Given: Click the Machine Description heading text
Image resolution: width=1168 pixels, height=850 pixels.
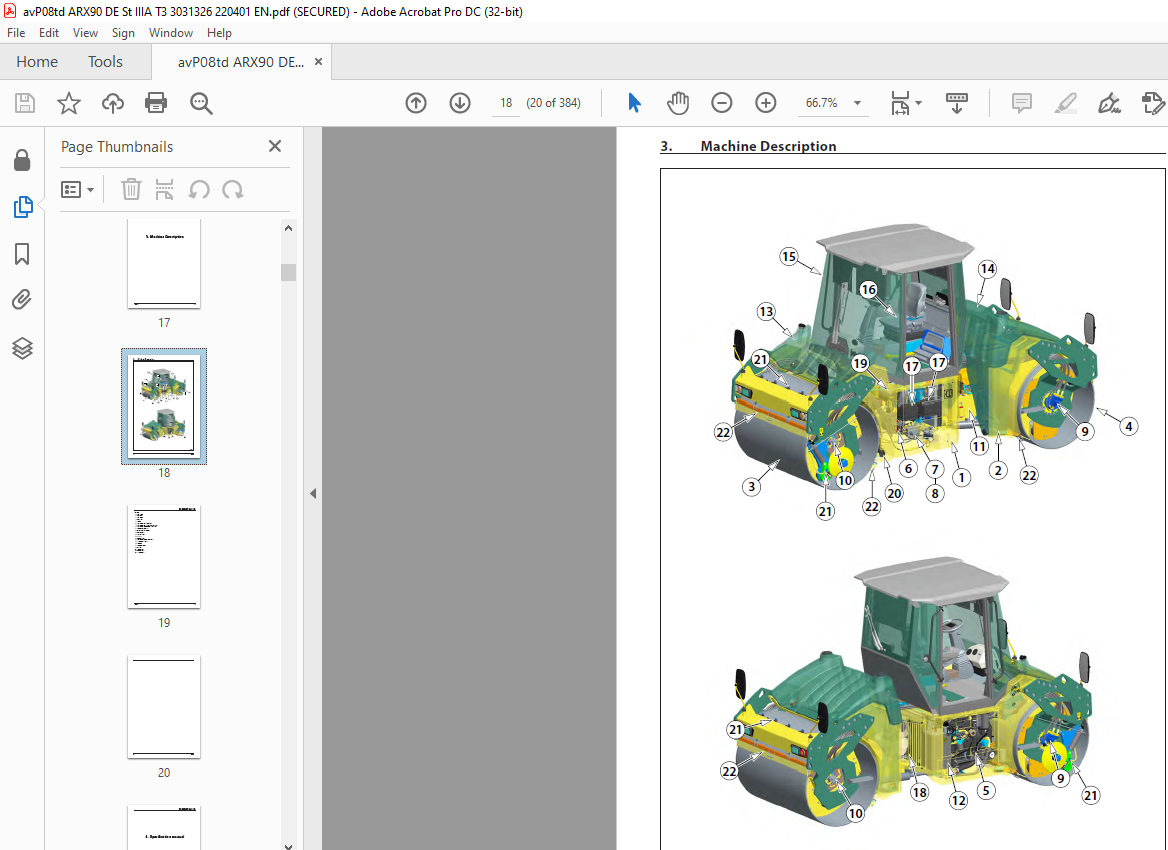Looking at the screenshot, I should pyautogui.click(x=768, y=146).
